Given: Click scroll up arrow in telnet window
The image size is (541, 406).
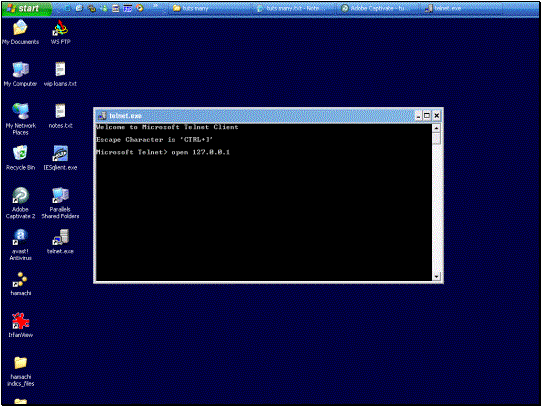Looking at the screenshot, I should [x=436, y=128].
